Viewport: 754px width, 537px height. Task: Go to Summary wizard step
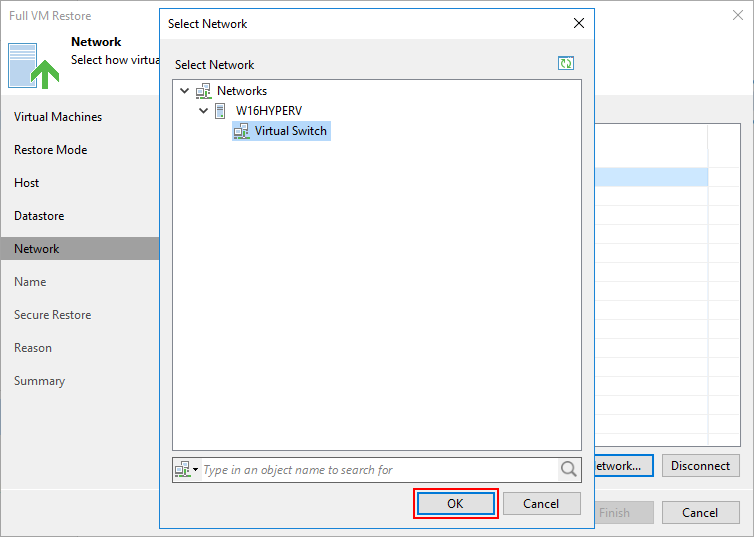tap(39, 381)
